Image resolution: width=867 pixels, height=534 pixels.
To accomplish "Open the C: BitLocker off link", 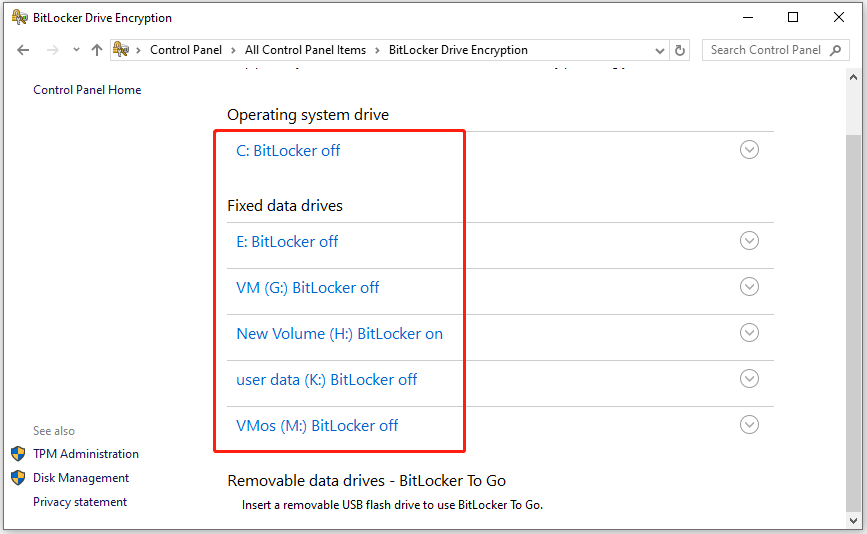I will (288, 150).
